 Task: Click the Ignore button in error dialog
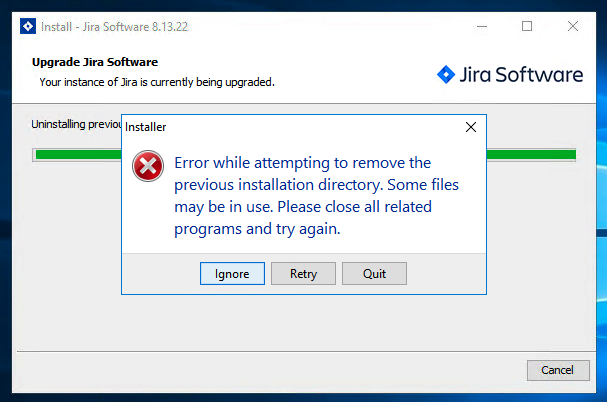(232, 273)
